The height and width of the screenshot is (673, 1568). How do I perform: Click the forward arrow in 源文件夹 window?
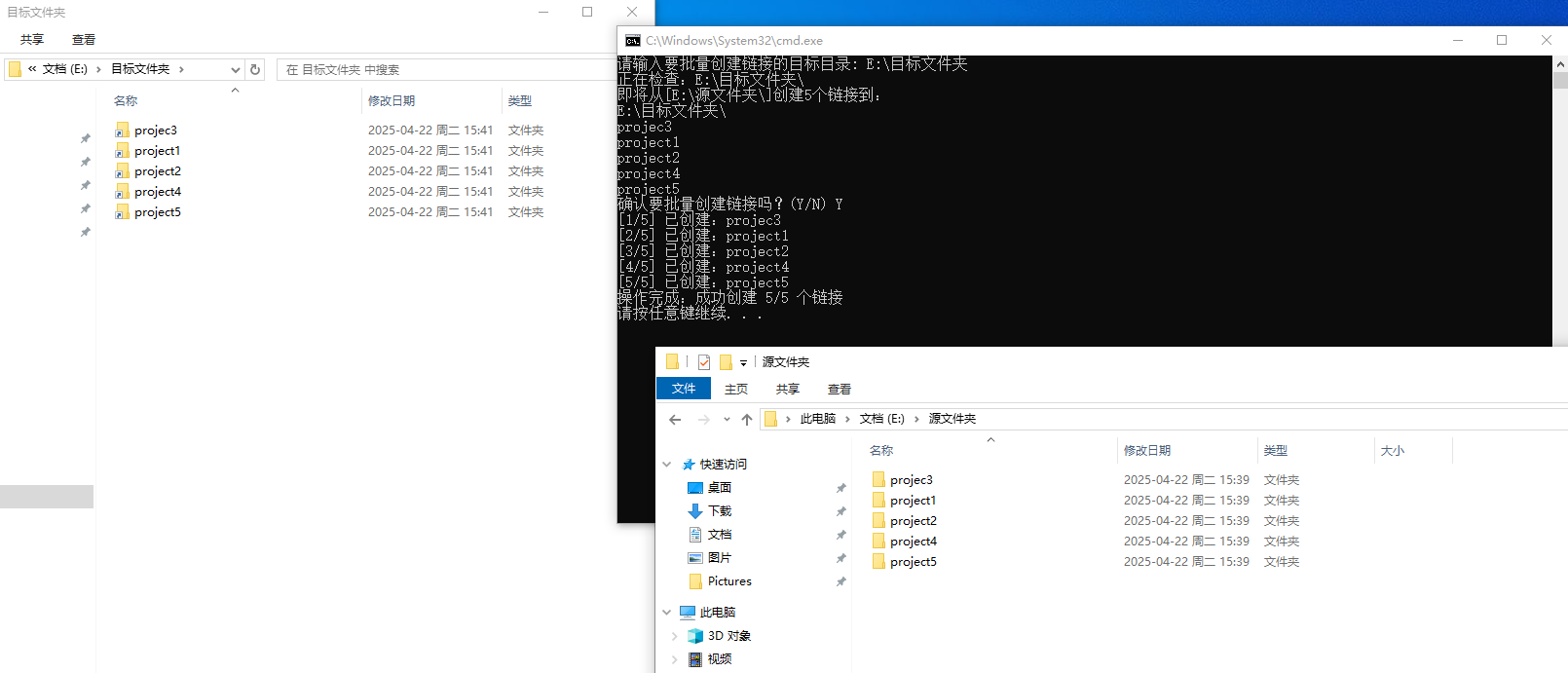[704, 419]
